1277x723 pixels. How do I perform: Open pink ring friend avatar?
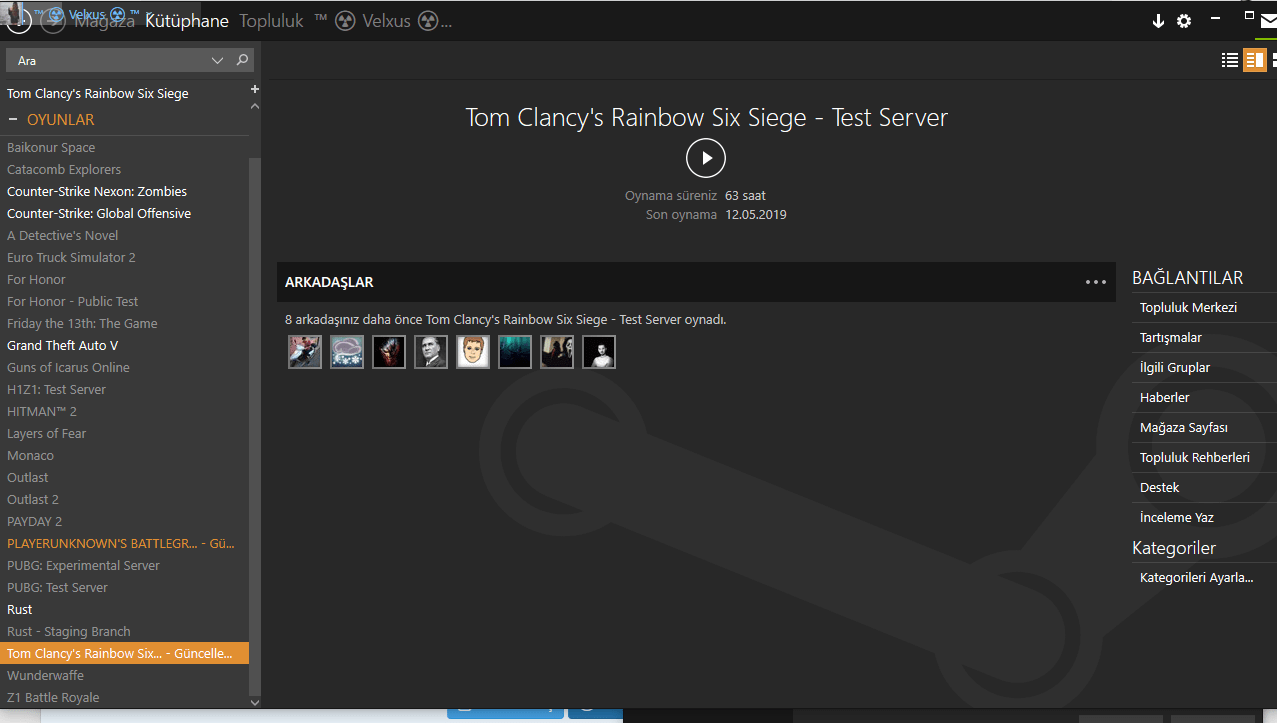(x=347, y=352)
